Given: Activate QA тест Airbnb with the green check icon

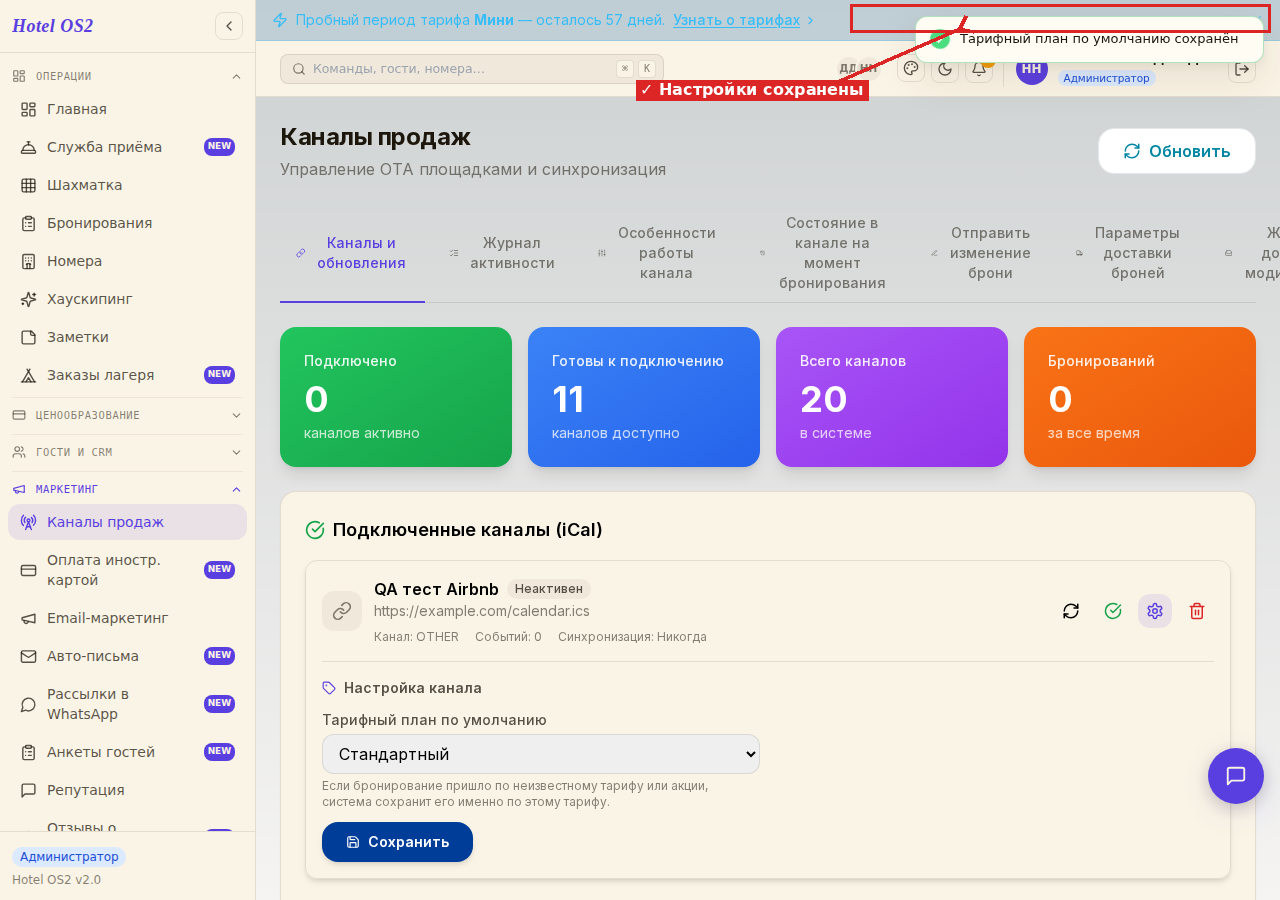Looking at the screenshot, I should [1113, 611].
